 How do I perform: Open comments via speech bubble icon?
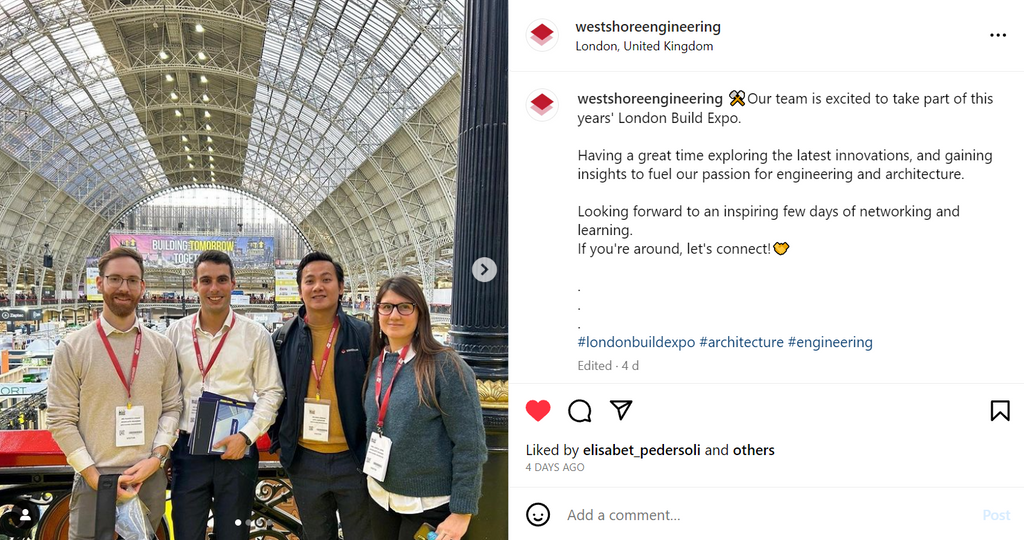tap(580, 411)
